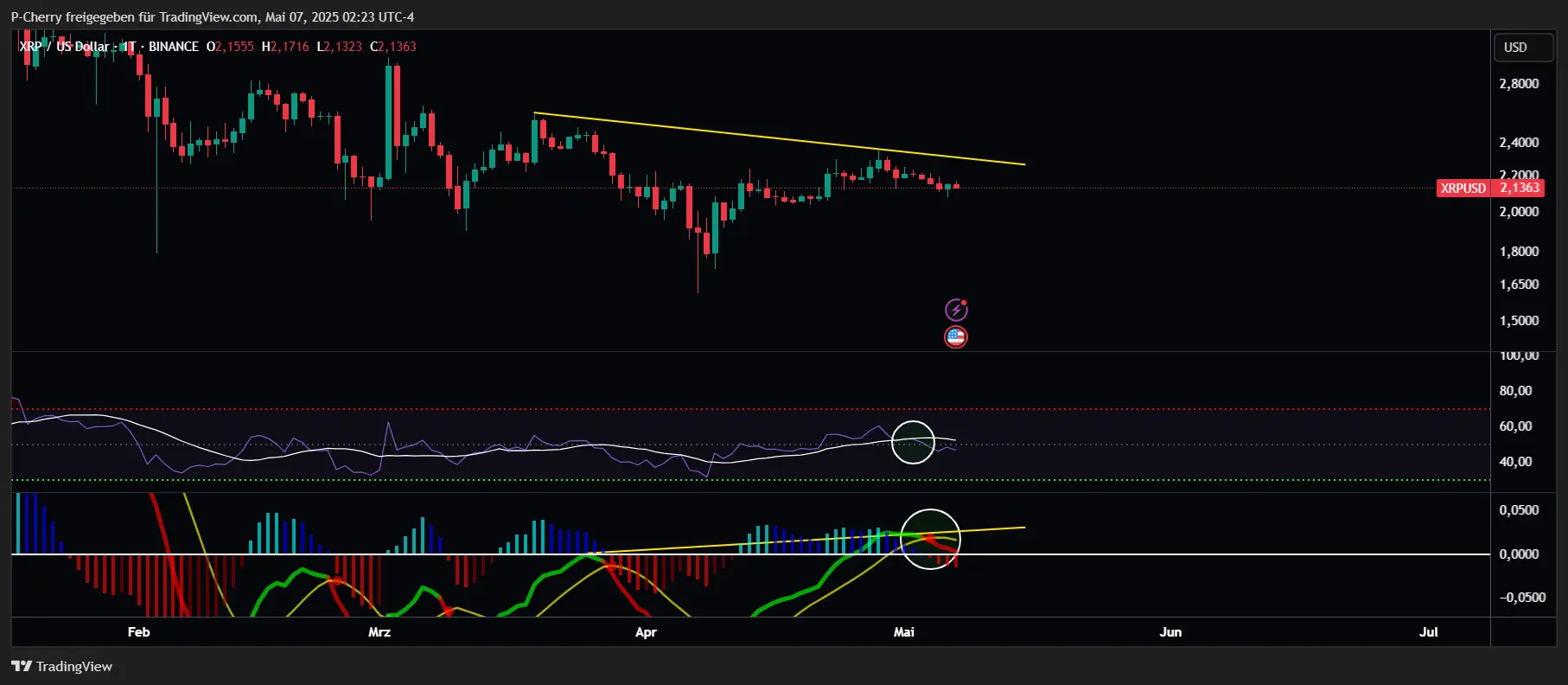Click the 1,5000 price scale label

click(1519, 321)
